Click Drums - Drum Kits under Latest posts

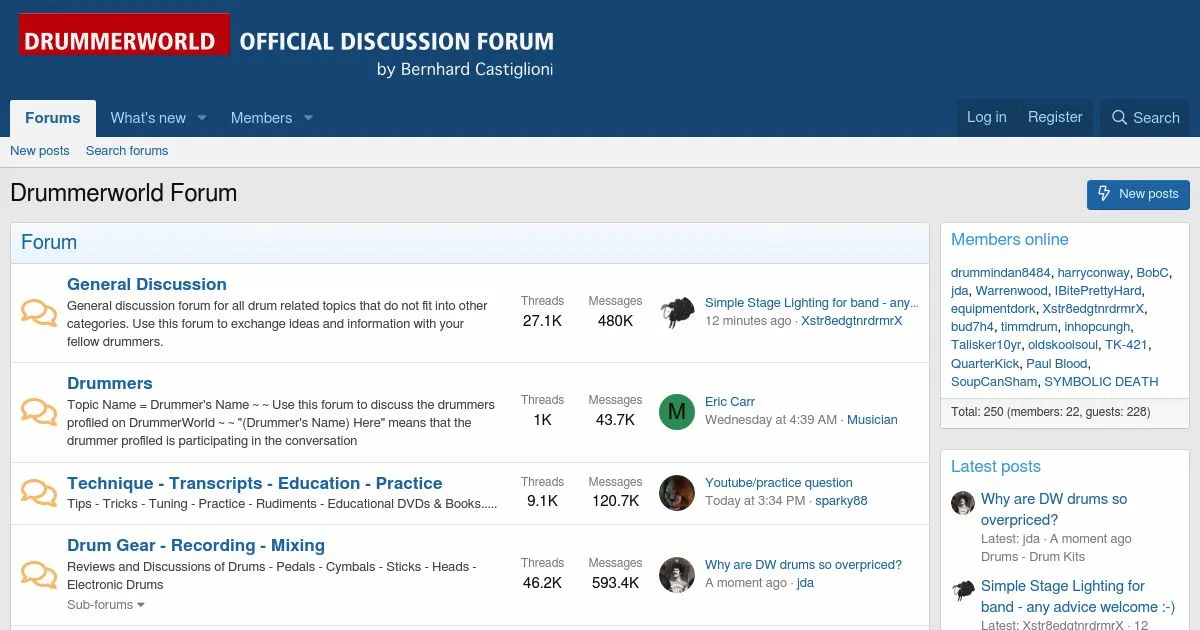[x=1033, y=557]
